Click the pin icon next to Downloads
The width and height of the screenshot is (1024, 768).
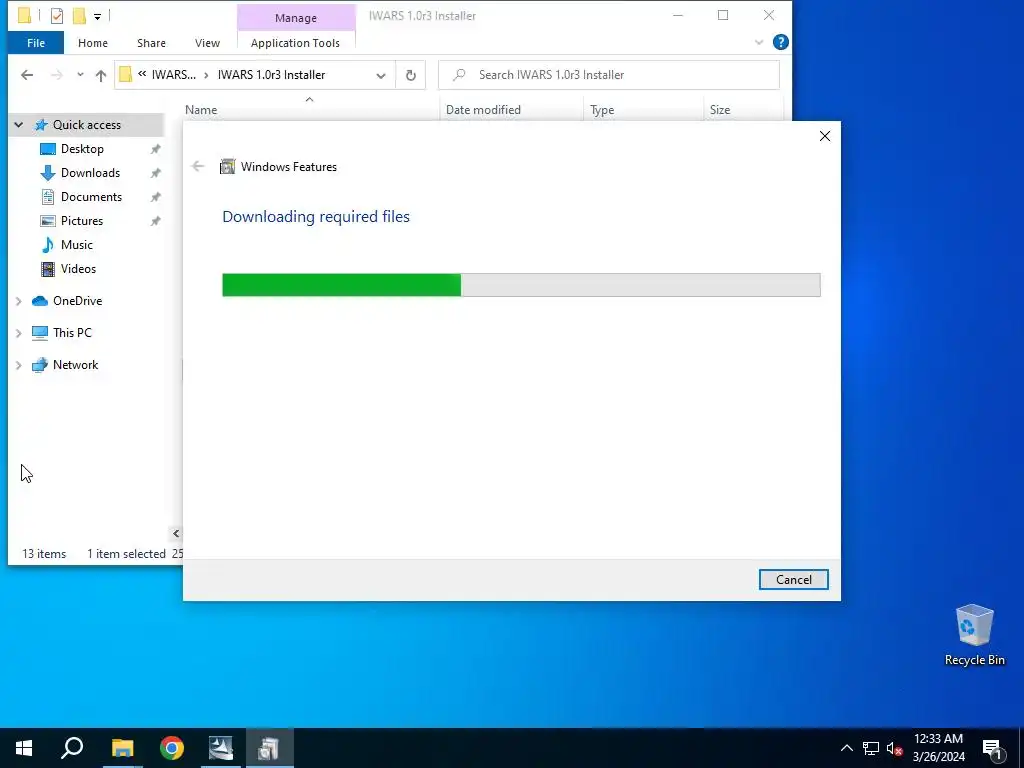155,173
